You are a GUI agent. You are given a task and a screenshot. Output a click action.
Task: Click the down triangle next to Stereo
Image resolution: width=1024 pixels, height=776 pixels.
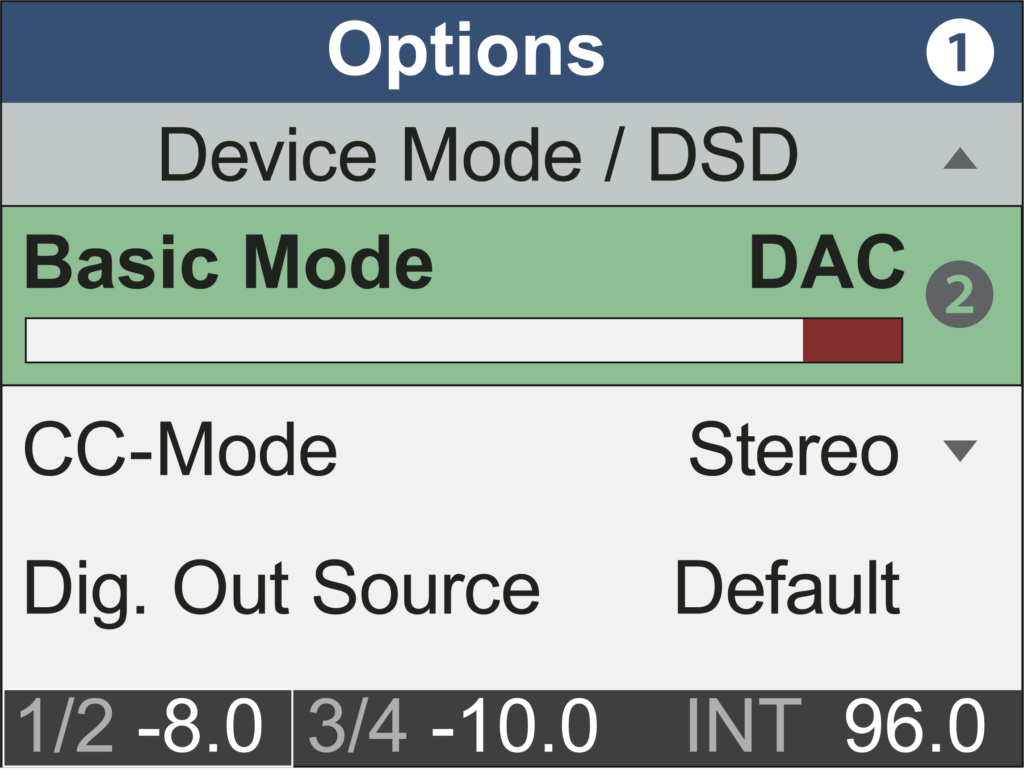tap(962, 452)
